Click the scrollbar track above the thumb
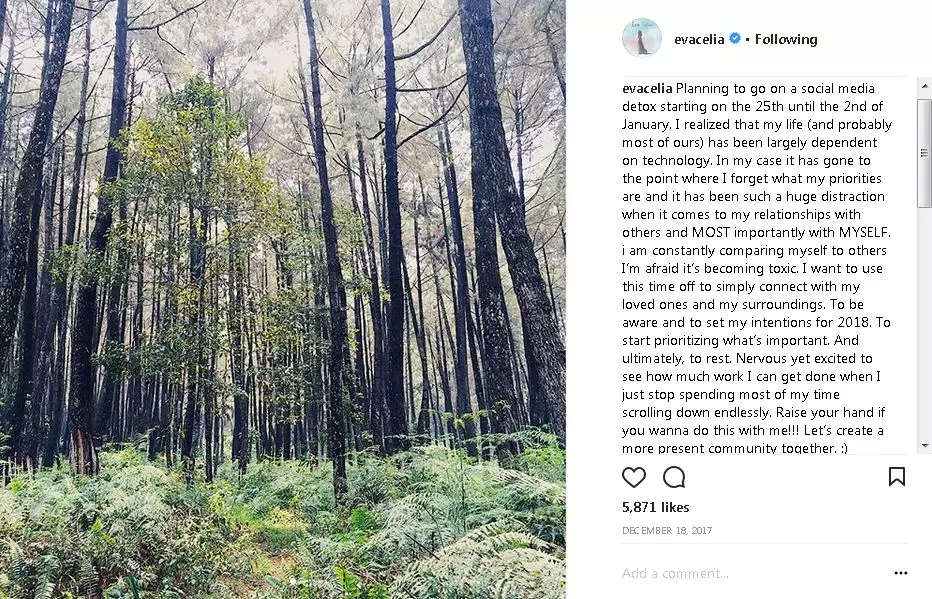932x599 pixels. [x=925, y=97]
